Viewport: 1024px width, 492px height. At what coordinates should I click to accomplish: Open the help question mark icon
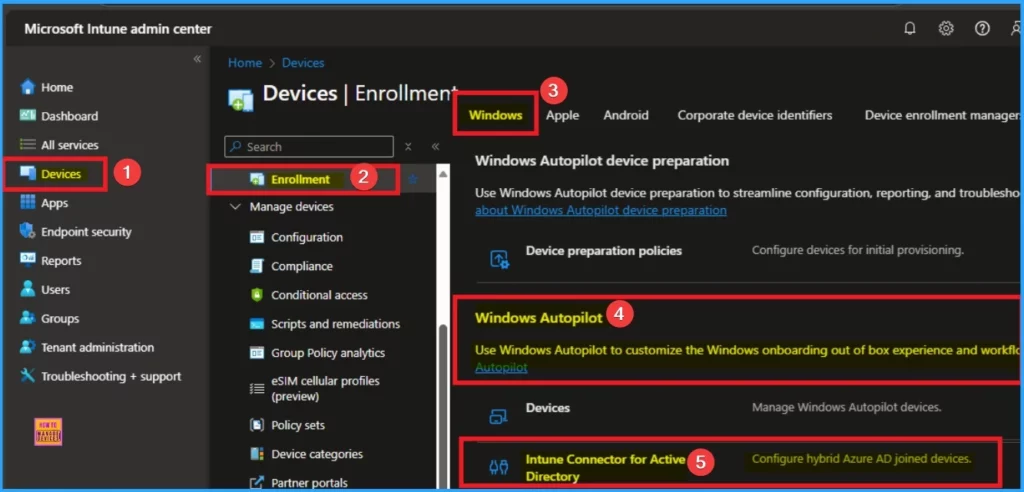(x=982, y=29)
